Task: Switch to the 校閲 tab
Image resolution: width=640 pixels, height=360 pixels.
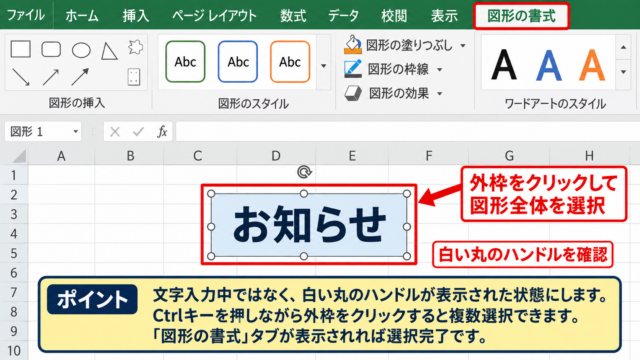Action: coord(394,16)
